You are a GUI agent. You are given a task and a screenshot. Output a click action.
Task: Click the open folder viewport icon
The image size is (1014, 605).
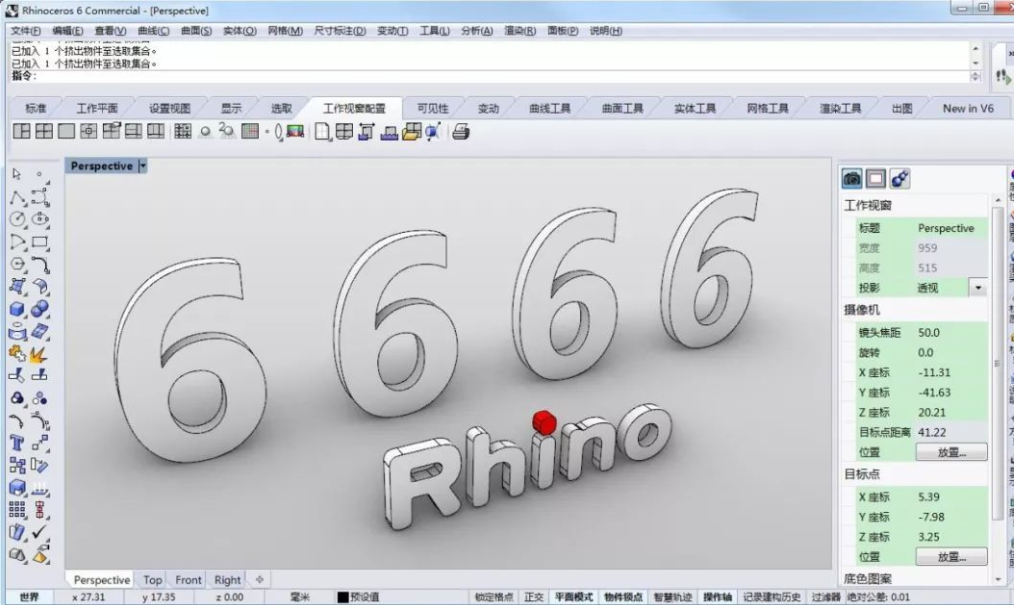[x=411, y=132]
